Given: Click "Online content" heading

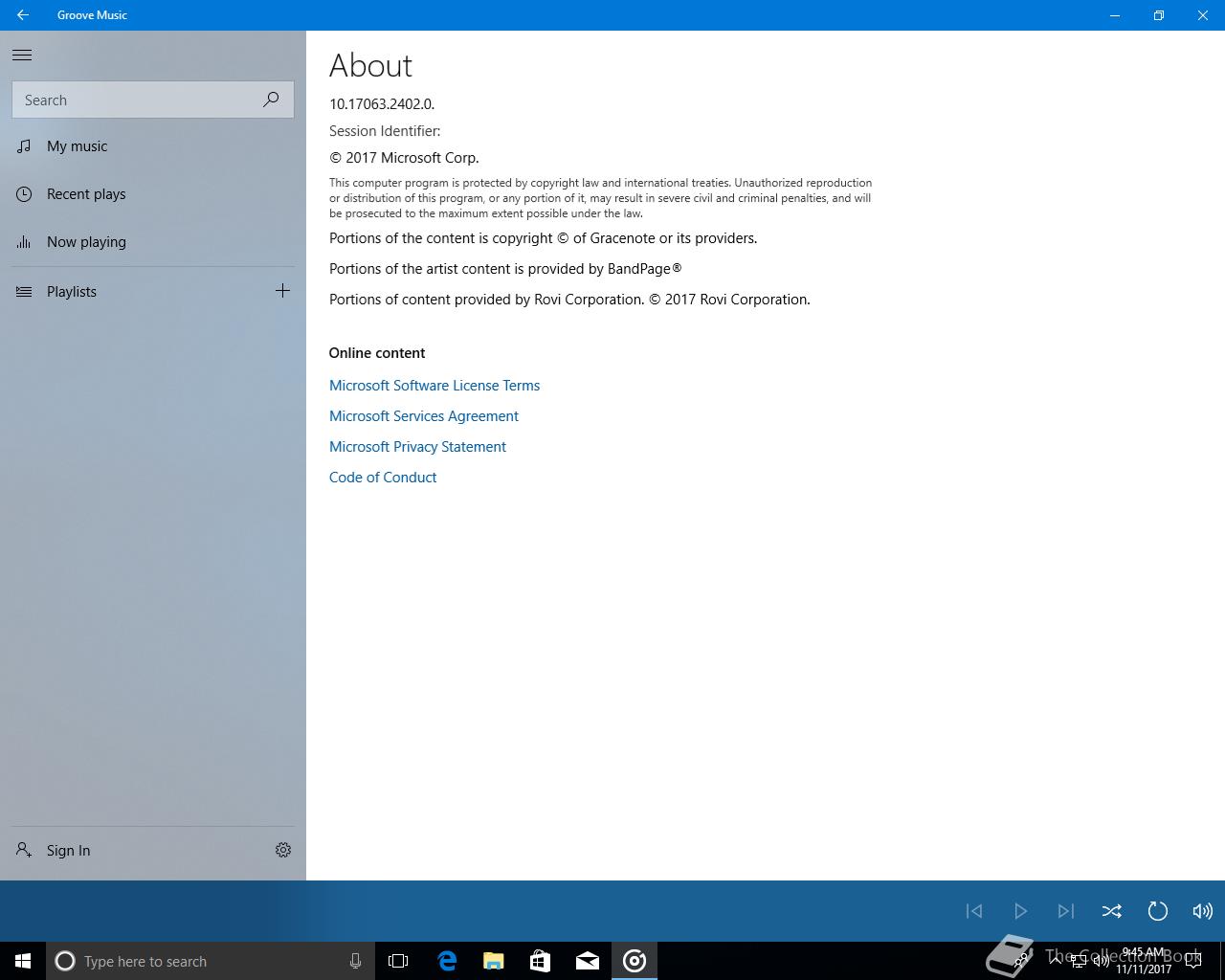Looking at the screenshot, I should pos(377,353).
